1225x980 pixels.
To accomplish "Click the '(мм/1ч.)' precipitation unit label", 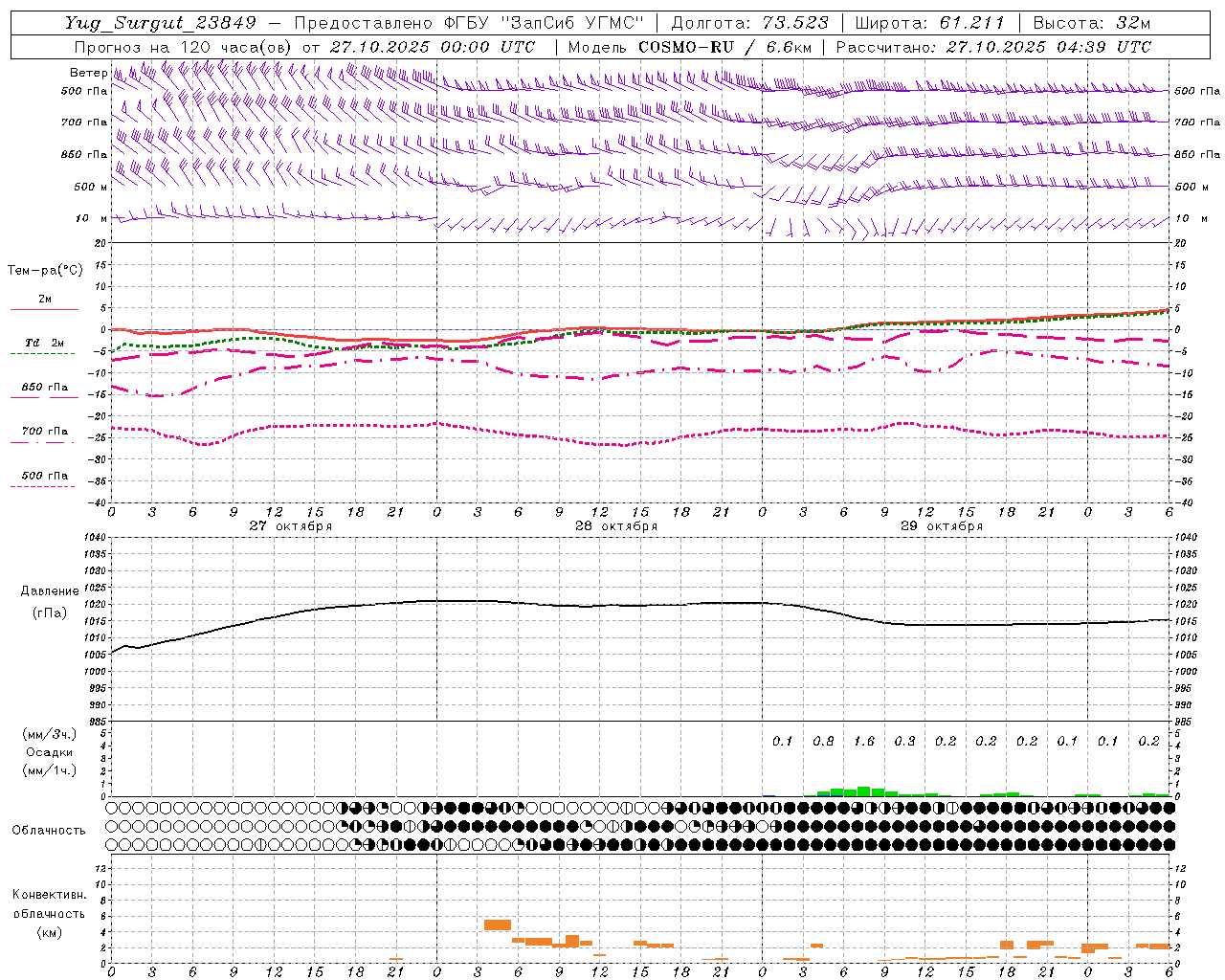I will tap(49, 770).
